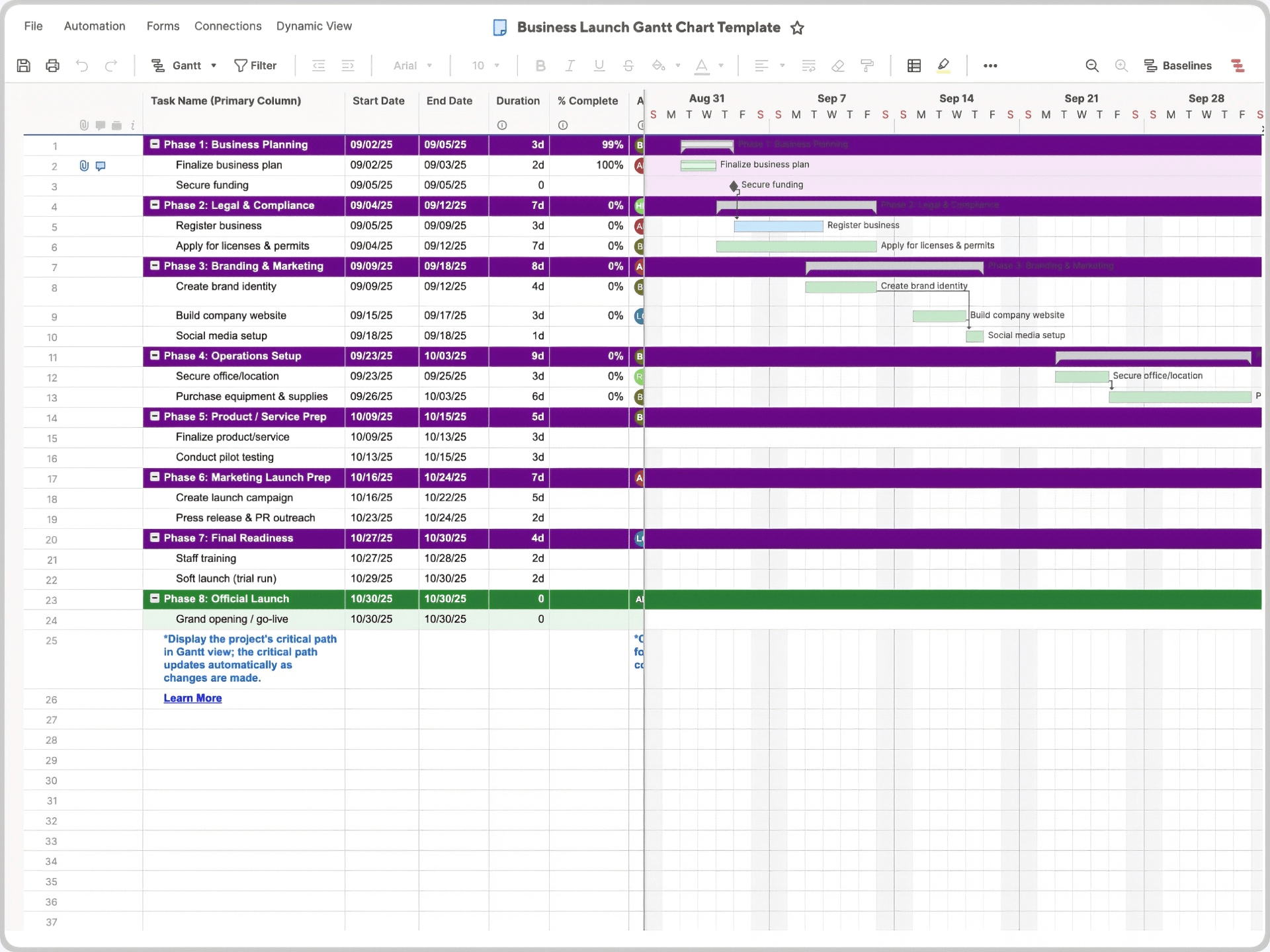Open the Print dialog
The width and height of the screenshot is (1270, 952).
[x=52, y=65]
